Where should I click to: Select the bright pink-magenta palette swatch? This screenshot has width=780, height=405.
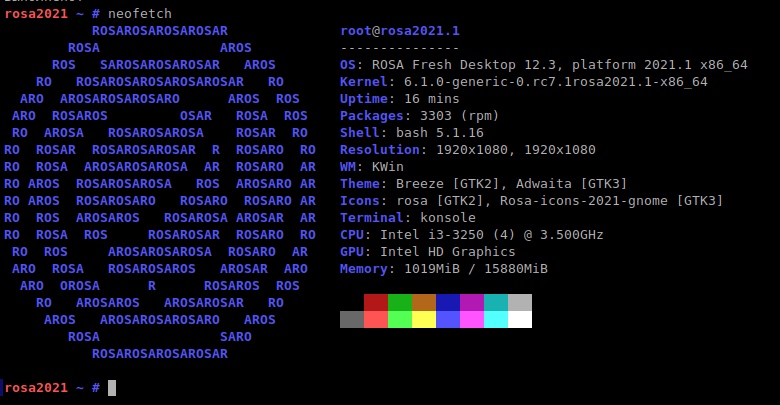[472, 319]
